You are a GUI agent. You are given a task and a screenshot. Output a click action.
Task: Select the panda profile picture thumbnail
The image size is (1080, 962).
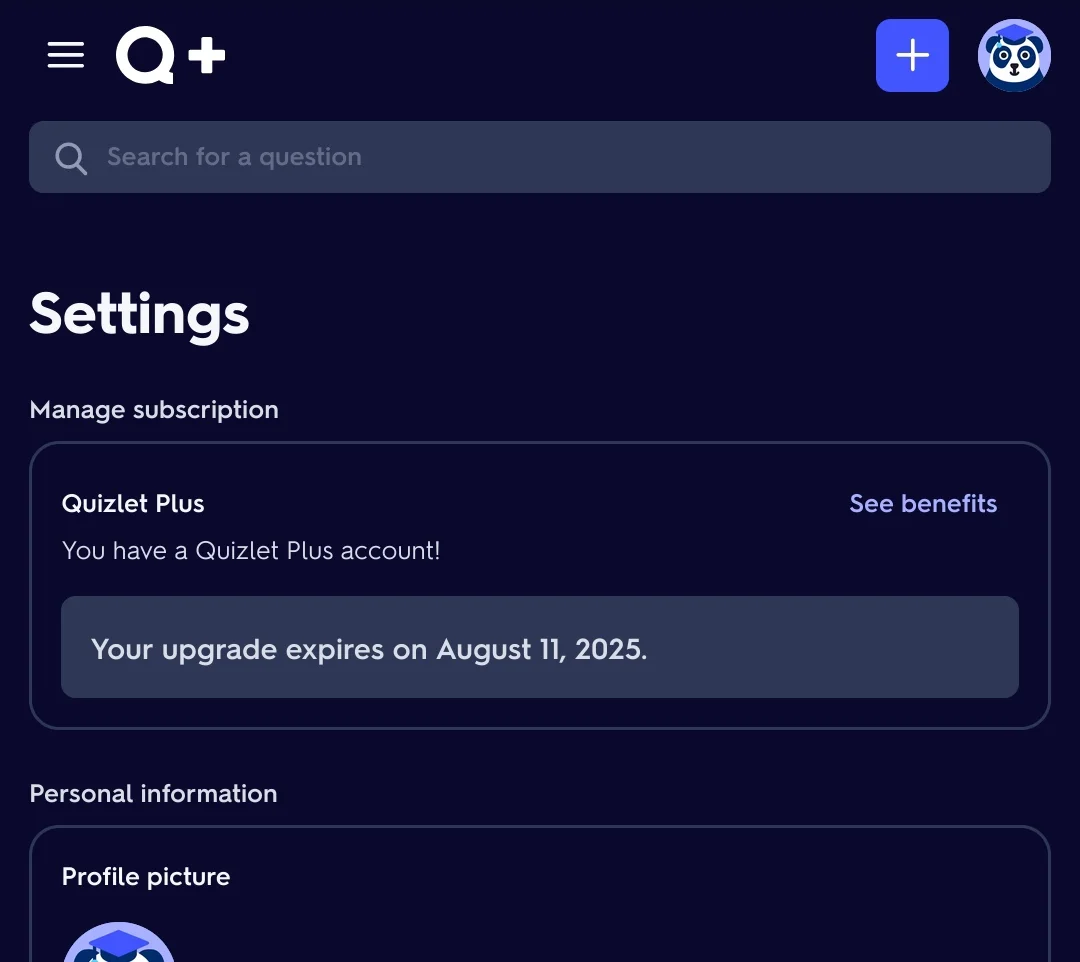pos(118,942)
